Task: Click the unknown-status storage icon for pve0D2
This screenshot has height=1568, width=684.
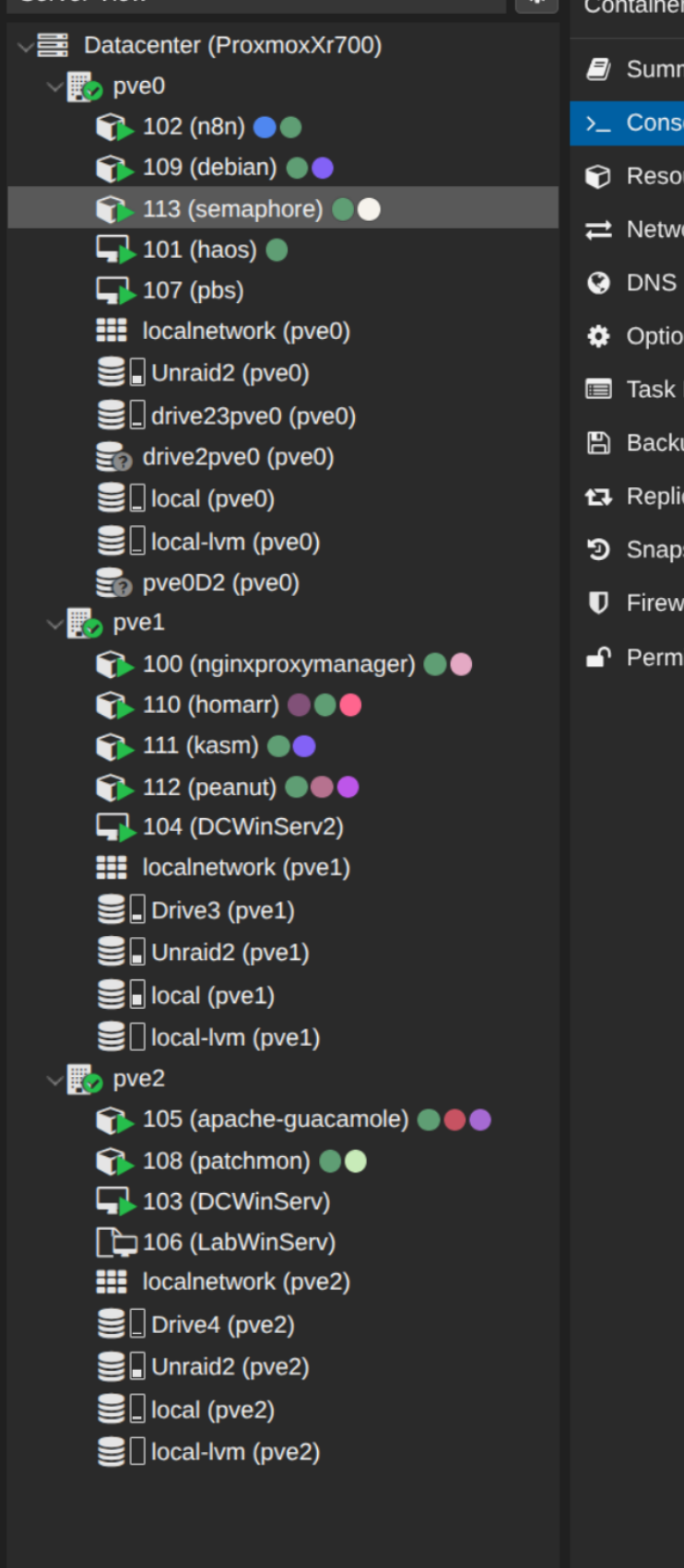Action: (114, 582)
